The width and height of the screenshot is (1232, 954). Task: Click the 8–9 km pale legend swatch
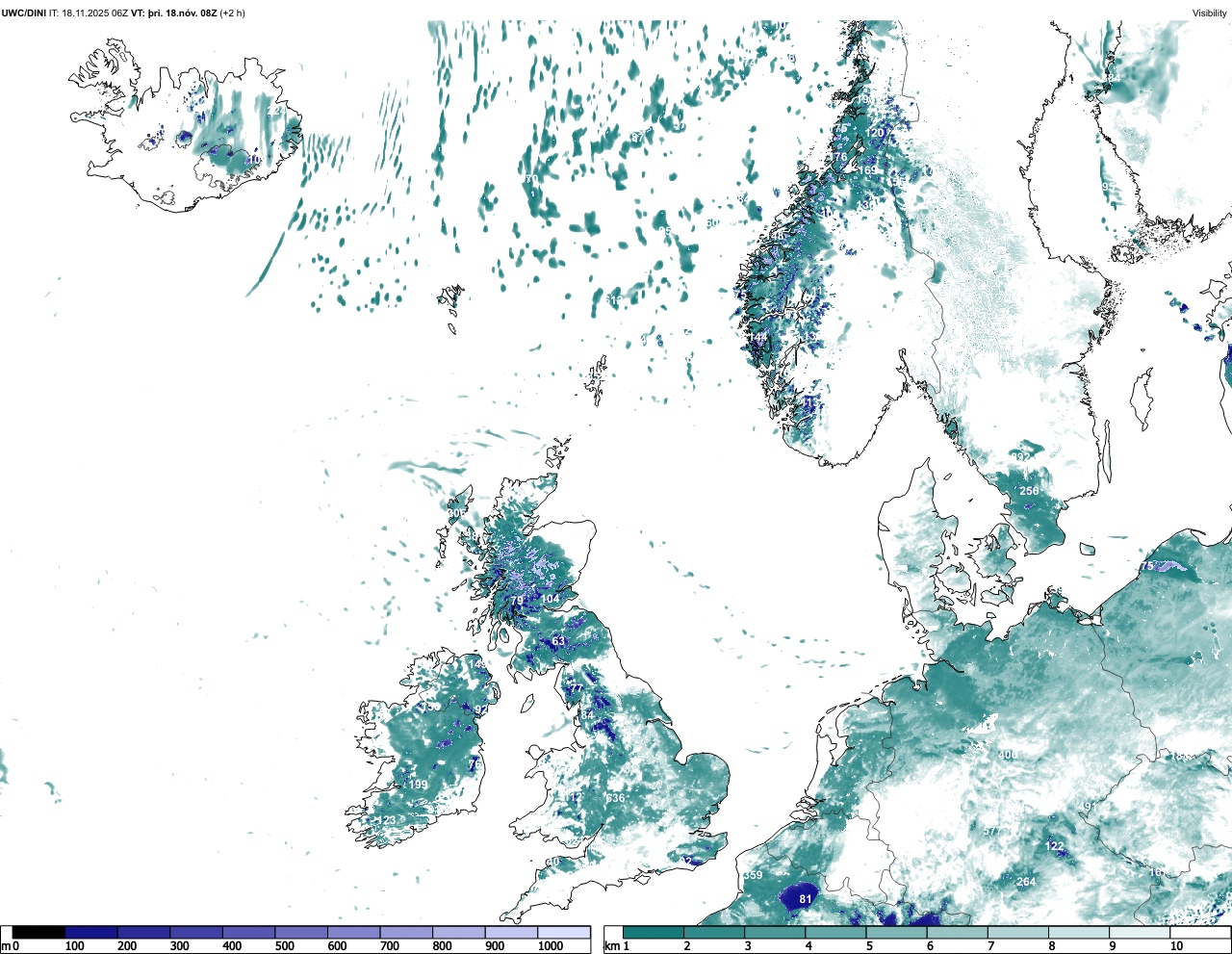(x=1080, y=932)
